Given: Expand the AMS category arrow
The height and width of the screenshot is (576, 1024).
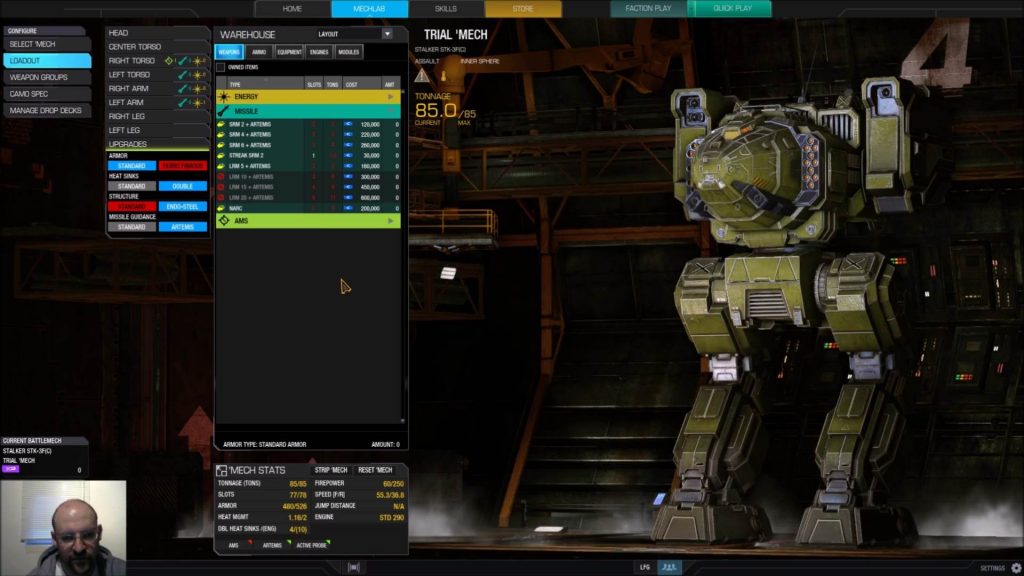Looking at the screenshot, I should tap(391, 221).
